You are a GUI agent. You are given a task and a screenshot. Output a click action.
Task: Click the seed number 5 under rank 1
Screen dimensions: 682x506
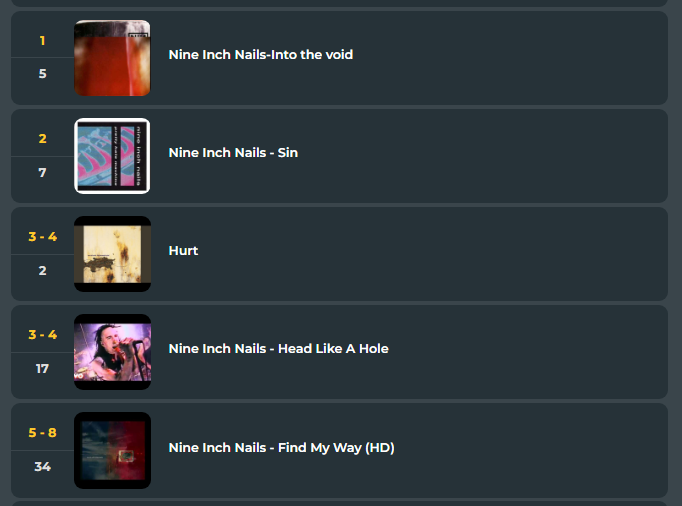click(x=42, y=74)
